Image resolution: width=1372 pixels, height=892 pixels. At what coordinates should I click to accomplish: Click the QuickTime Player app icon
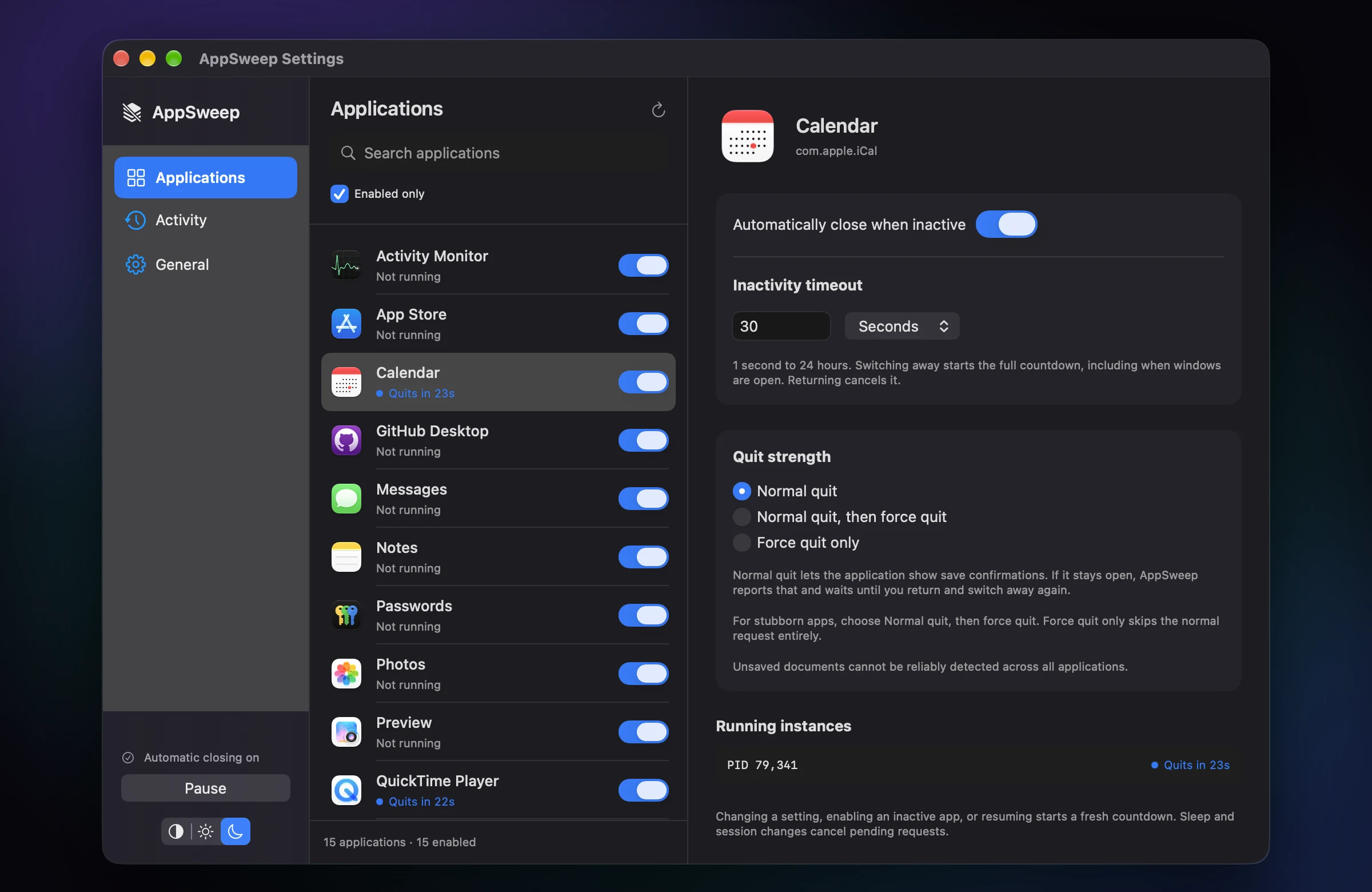tap(346, 790)
